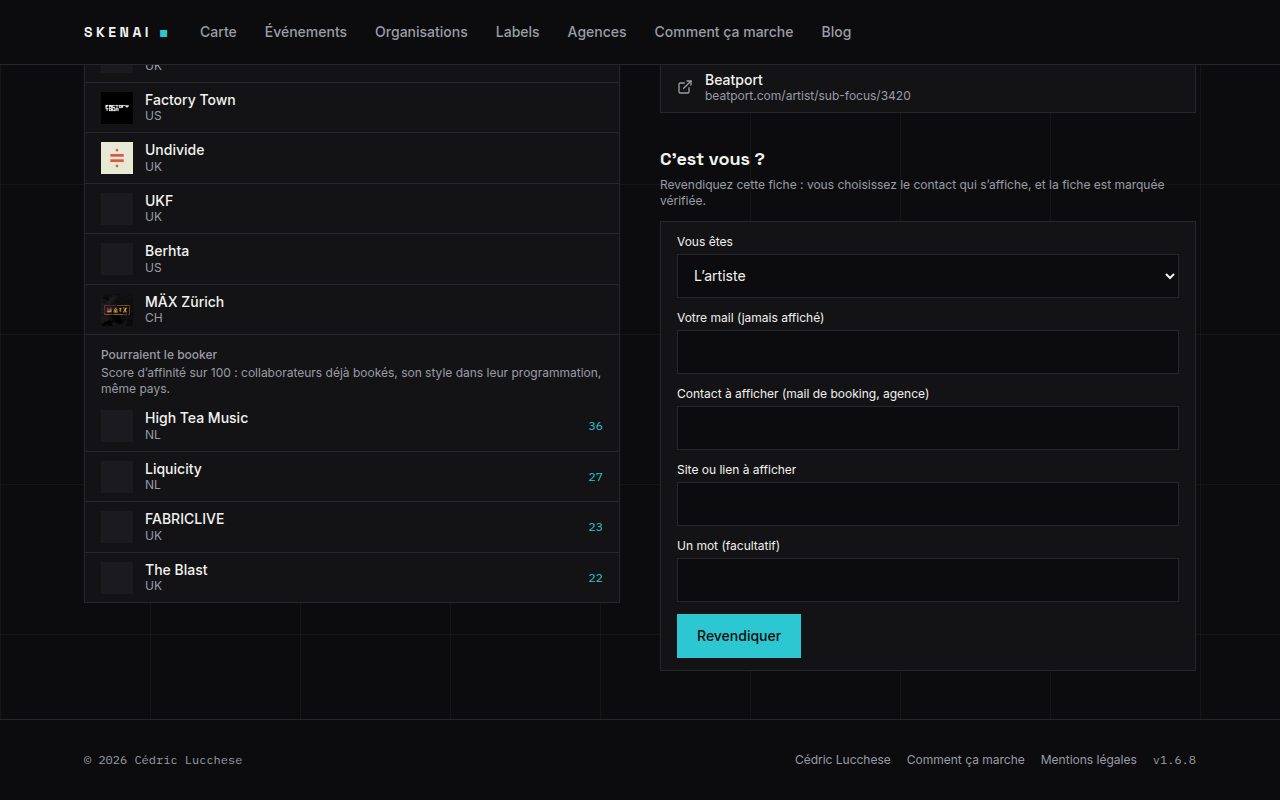Expand the Vous êtes dropdown
This screenshot has height=800, width=1280.
pyautogui.click(x=928, y=276)
